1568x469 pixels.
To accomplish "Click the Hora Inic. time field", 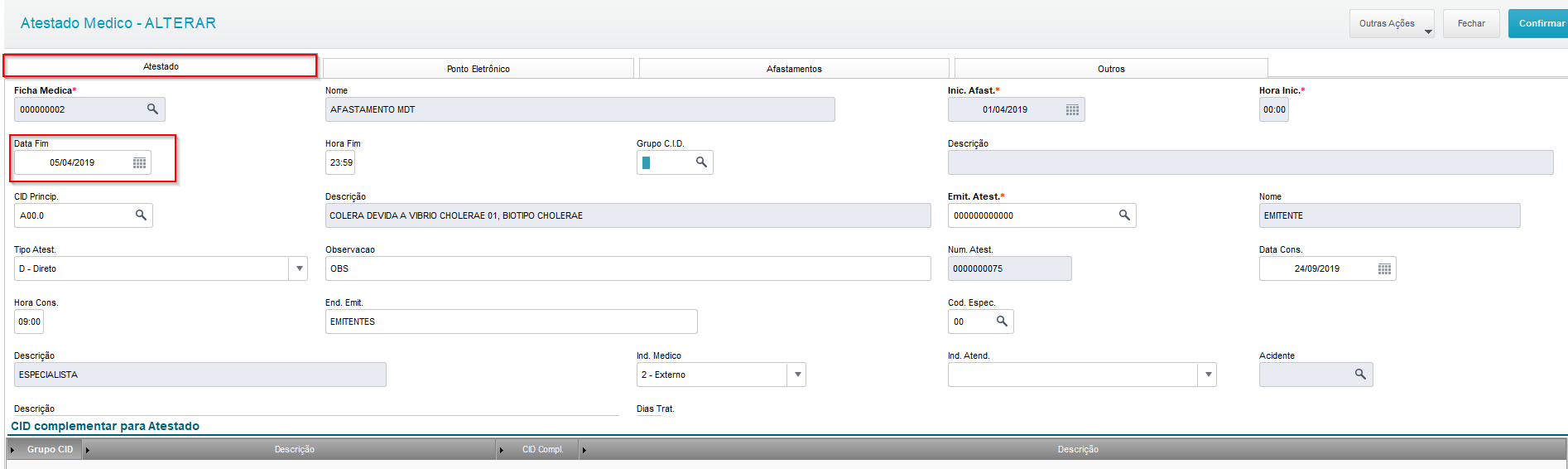I will point(1274,109).
